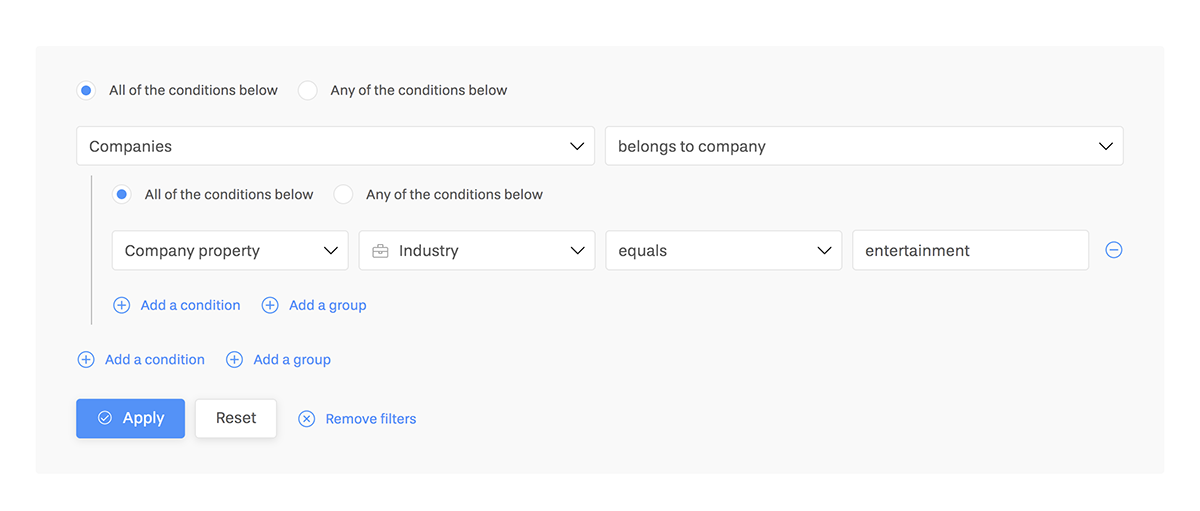The height and width of the screenshot is (511, 1200).
Task: Click the briefcase icon in the Industry field
Action: click(380, 251)
